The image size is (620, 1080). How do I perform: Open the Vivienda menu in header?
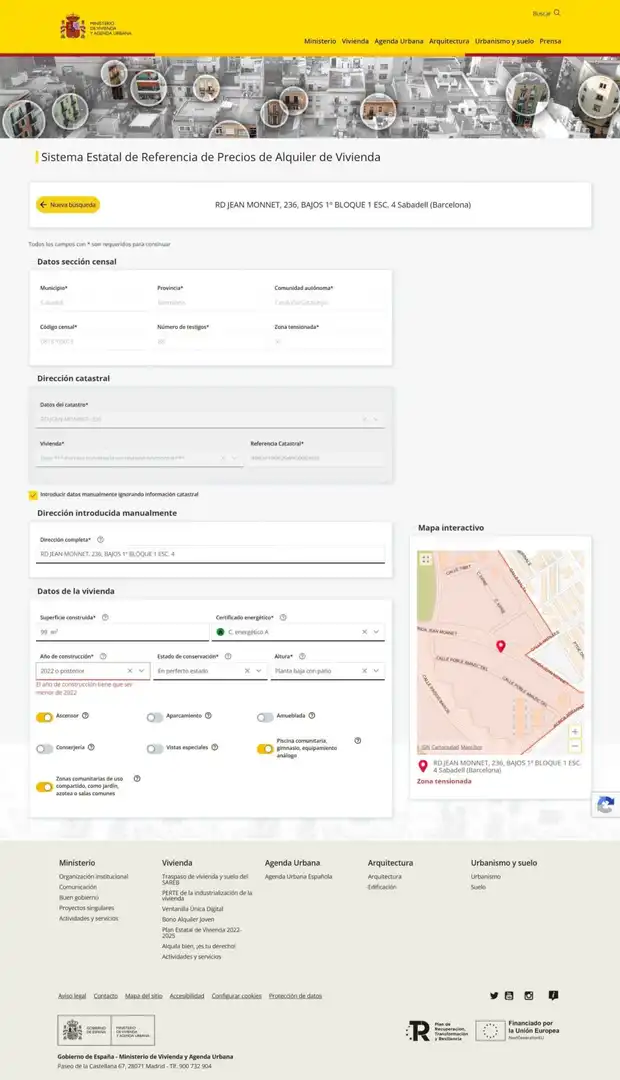(x=355, y=41)
